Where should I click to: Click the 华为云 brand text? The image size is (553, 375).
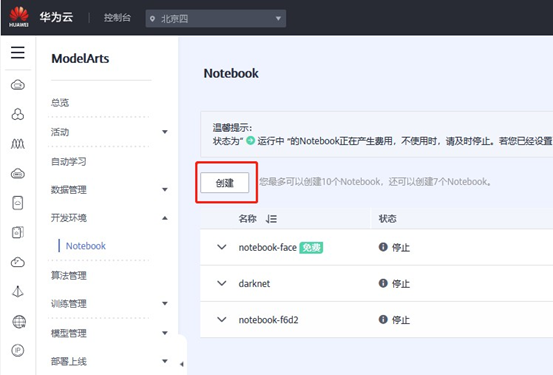(56, 17)
